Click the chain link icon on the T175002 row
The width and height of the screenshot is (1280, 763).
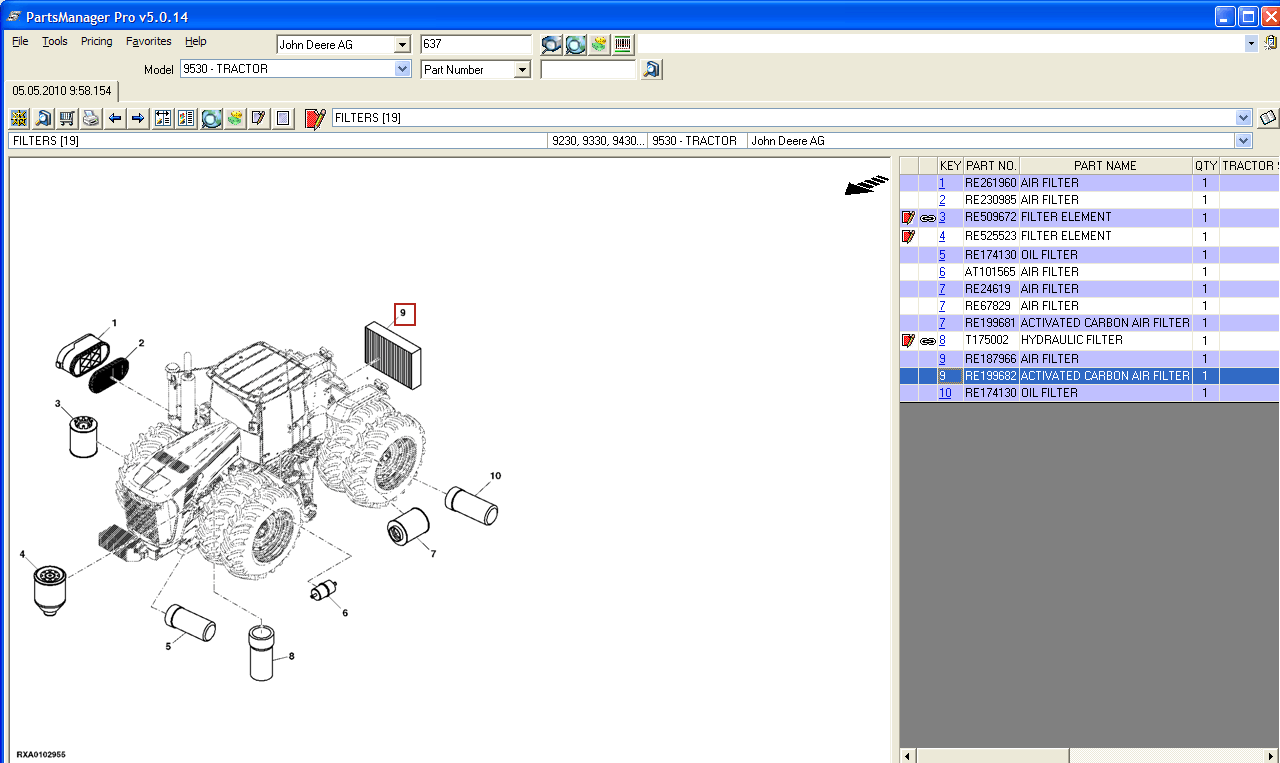928,342
